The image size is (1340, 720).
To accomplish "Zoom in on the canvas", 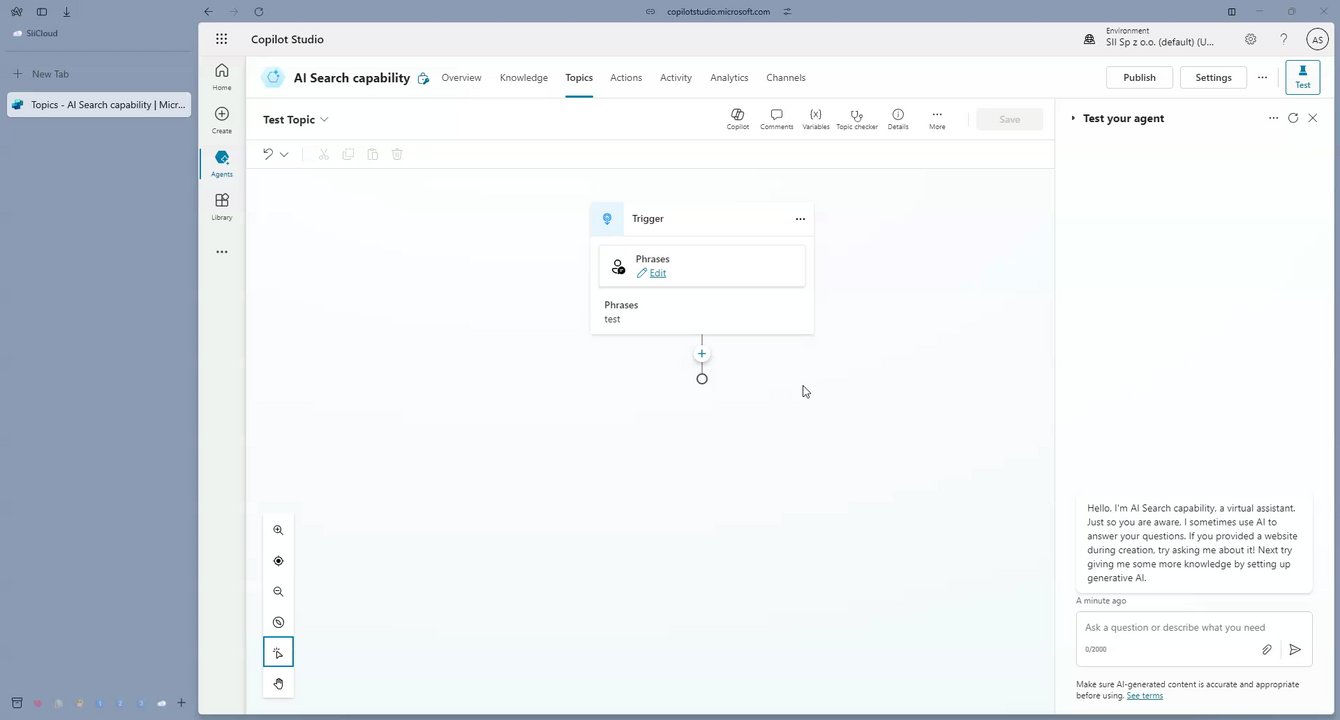I will click(x=278, y=530).
